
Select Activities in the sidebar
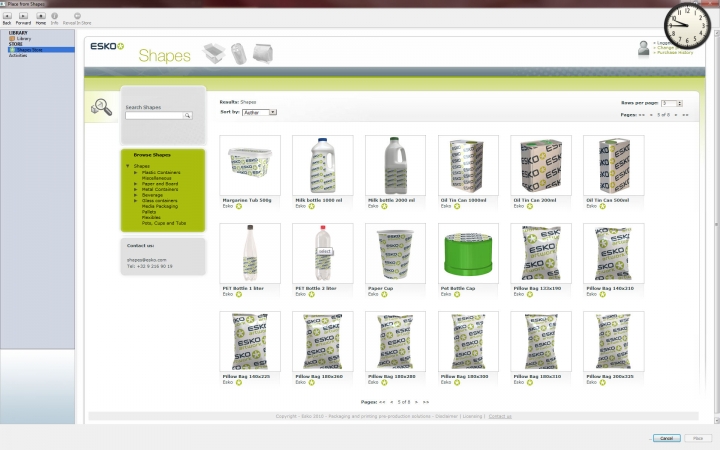pos(18,55)
